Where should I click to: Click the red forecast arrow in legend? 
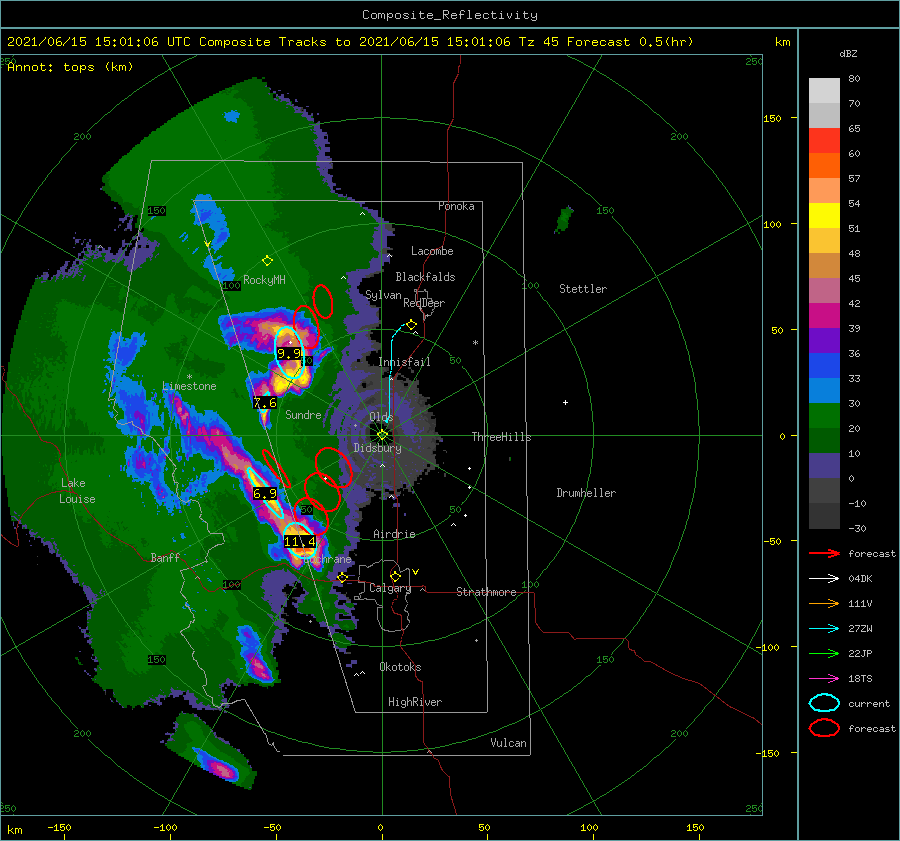[824, 553]
